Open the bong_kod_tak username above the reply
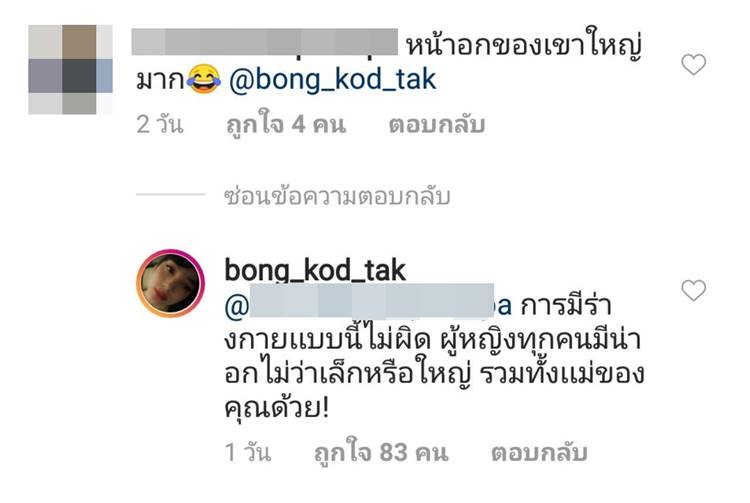The width and height of the screenshot is (750, 503). click(x=315, y=270)
